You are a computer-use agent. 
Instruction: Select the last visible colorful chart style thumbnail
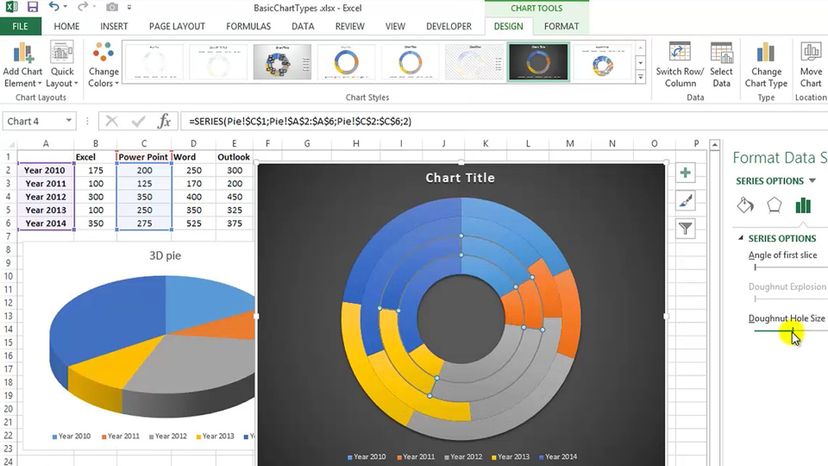pyautogui.click(x=603, y=62)
